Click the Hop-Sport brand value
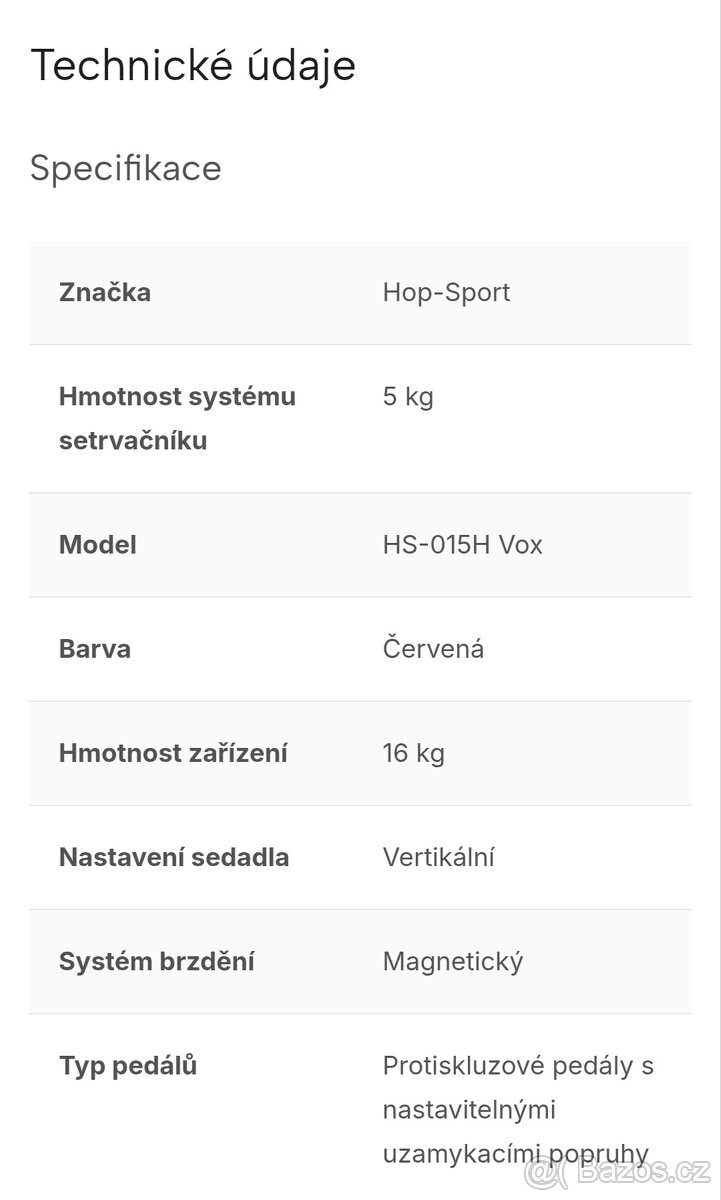Screen dimensions: 721x1200 pyautogui.click(x=446, y=293)
